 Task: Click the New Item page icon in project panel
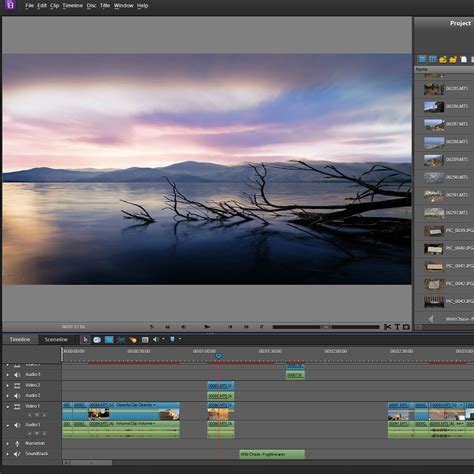[x=463, y=59]
